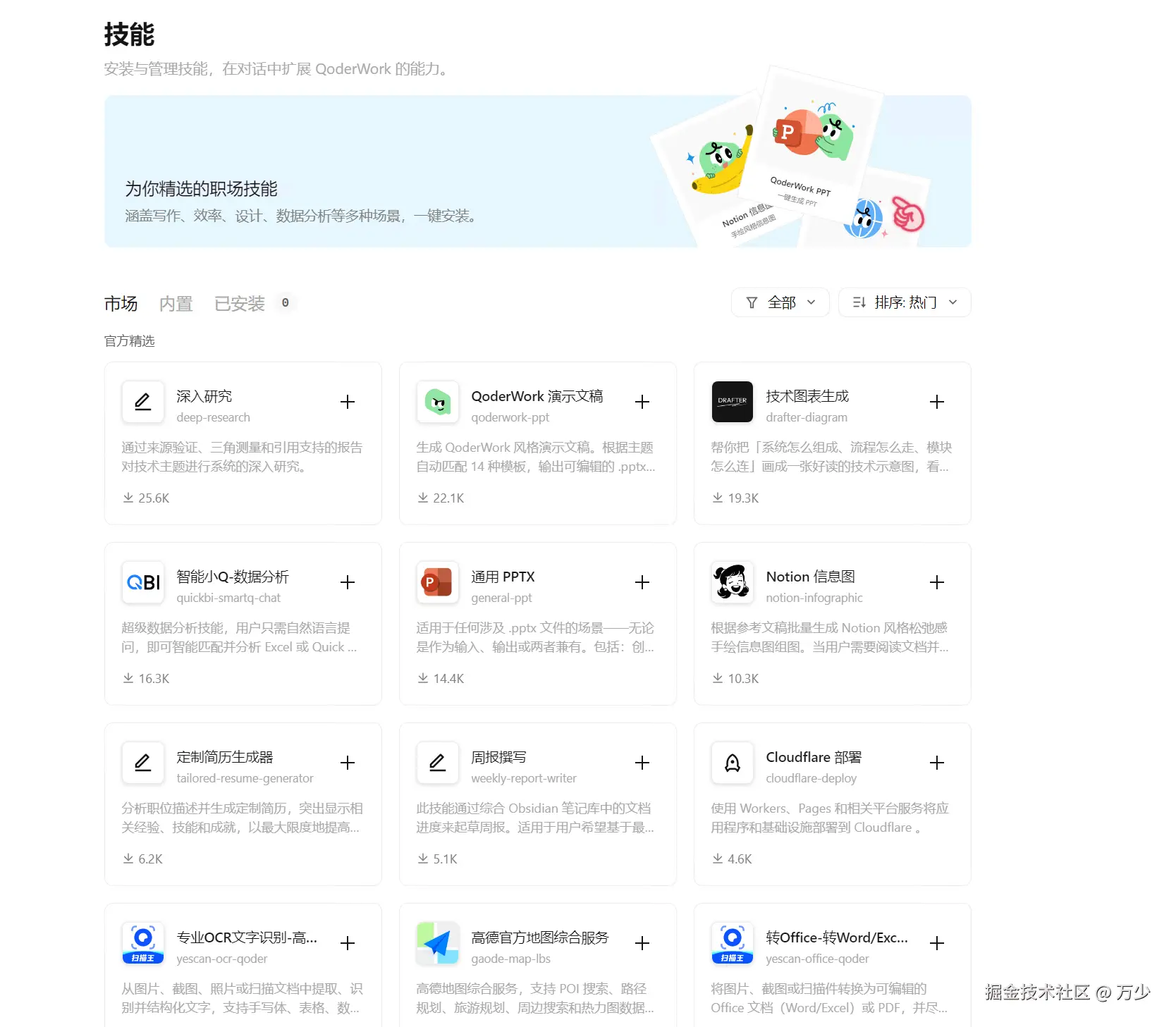Switch to the 已安装 tab
The height and width of the screenshot is (1027, 1176).
point(240,304)
